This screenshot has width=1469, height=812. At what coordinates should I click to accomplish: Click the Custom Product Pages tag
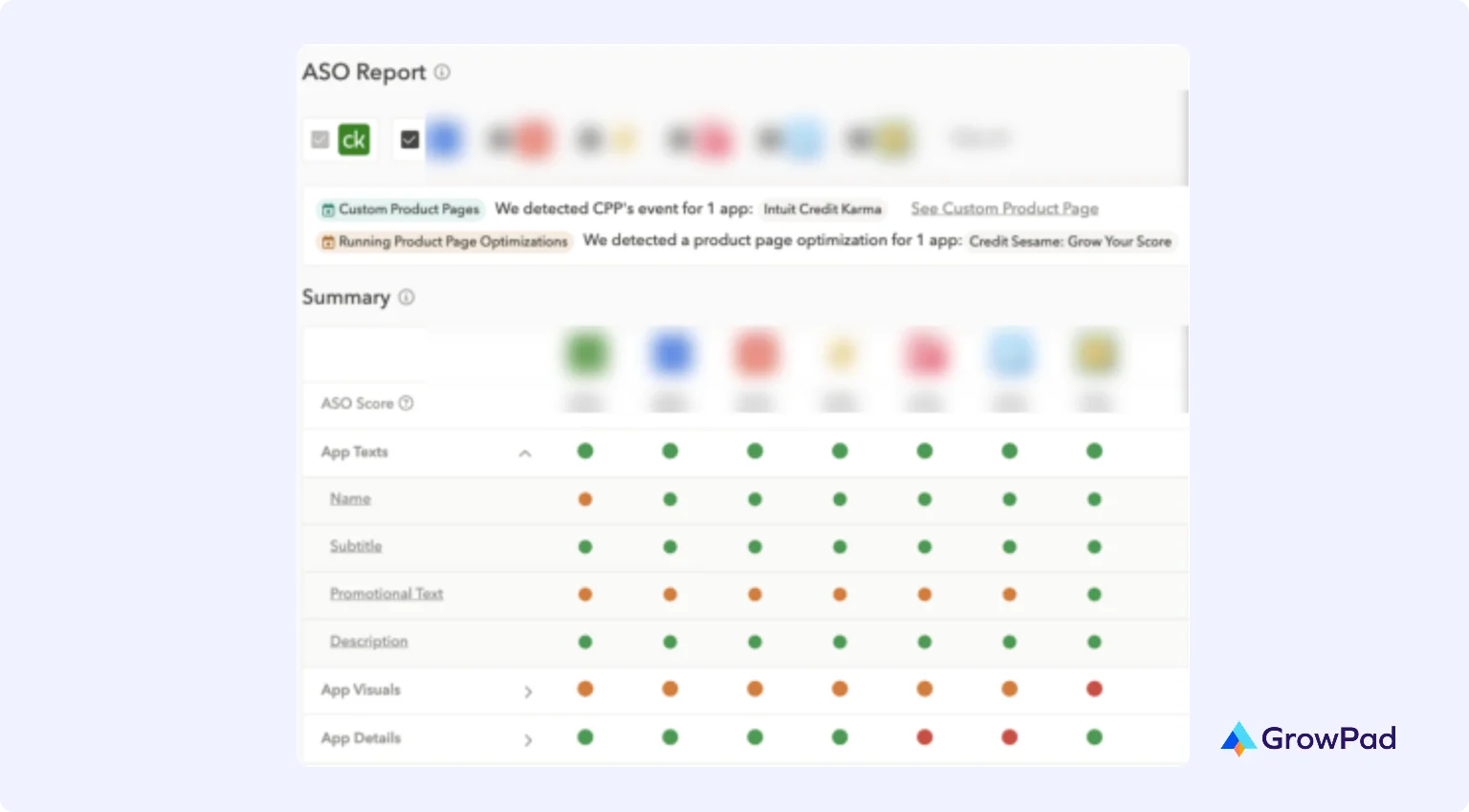click(401, 209)
